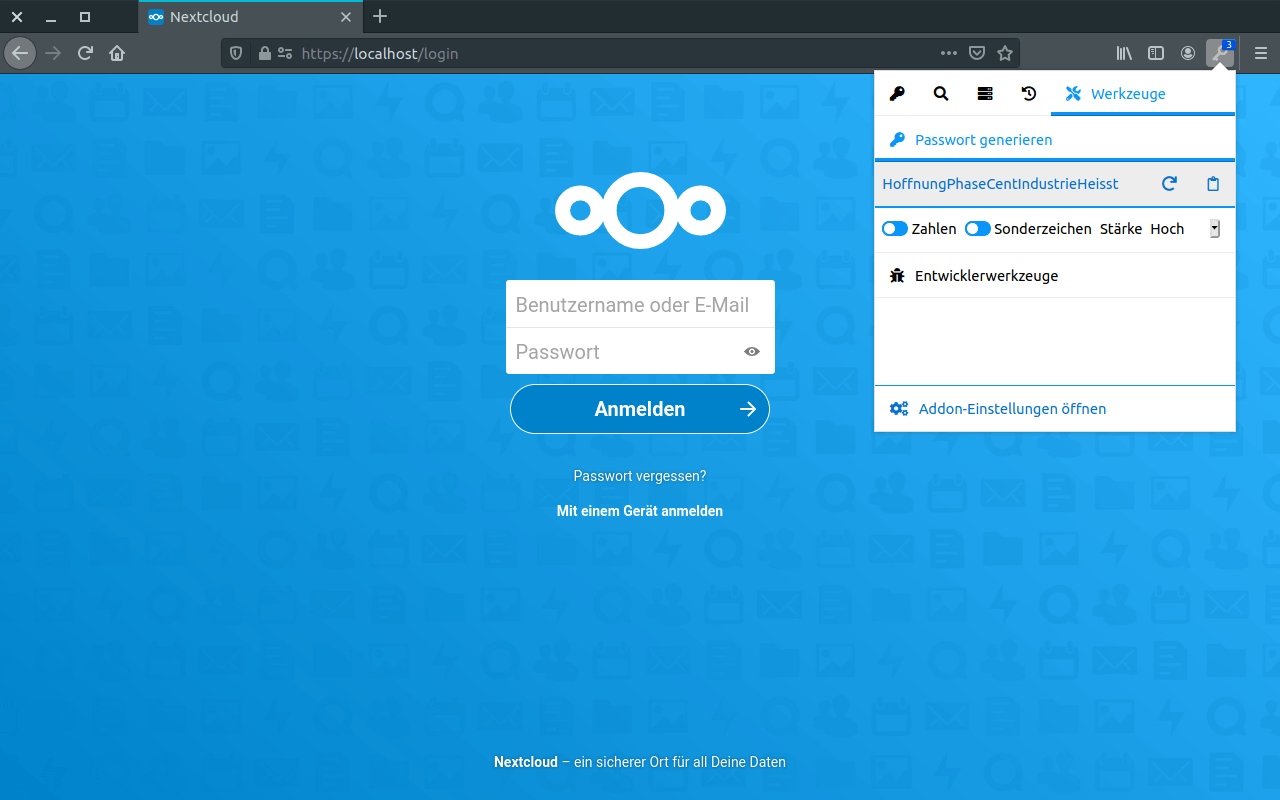Image resolution: width=1280 pixels, height=800 pixels.
Task: Regenerate password with the refresh icon
Action: pyautogui.click(x=1169, y=184)
